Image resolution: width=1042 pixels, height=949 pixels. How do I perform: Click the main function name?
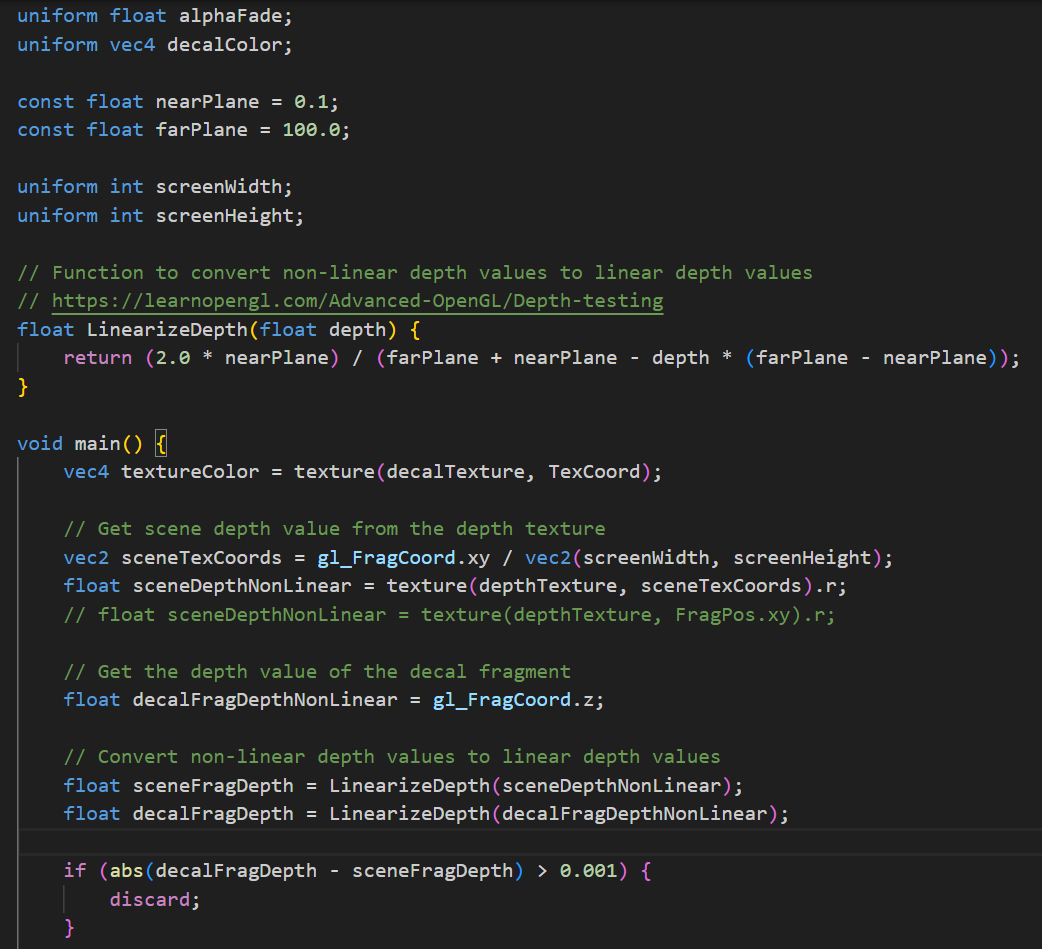[97, 443]
